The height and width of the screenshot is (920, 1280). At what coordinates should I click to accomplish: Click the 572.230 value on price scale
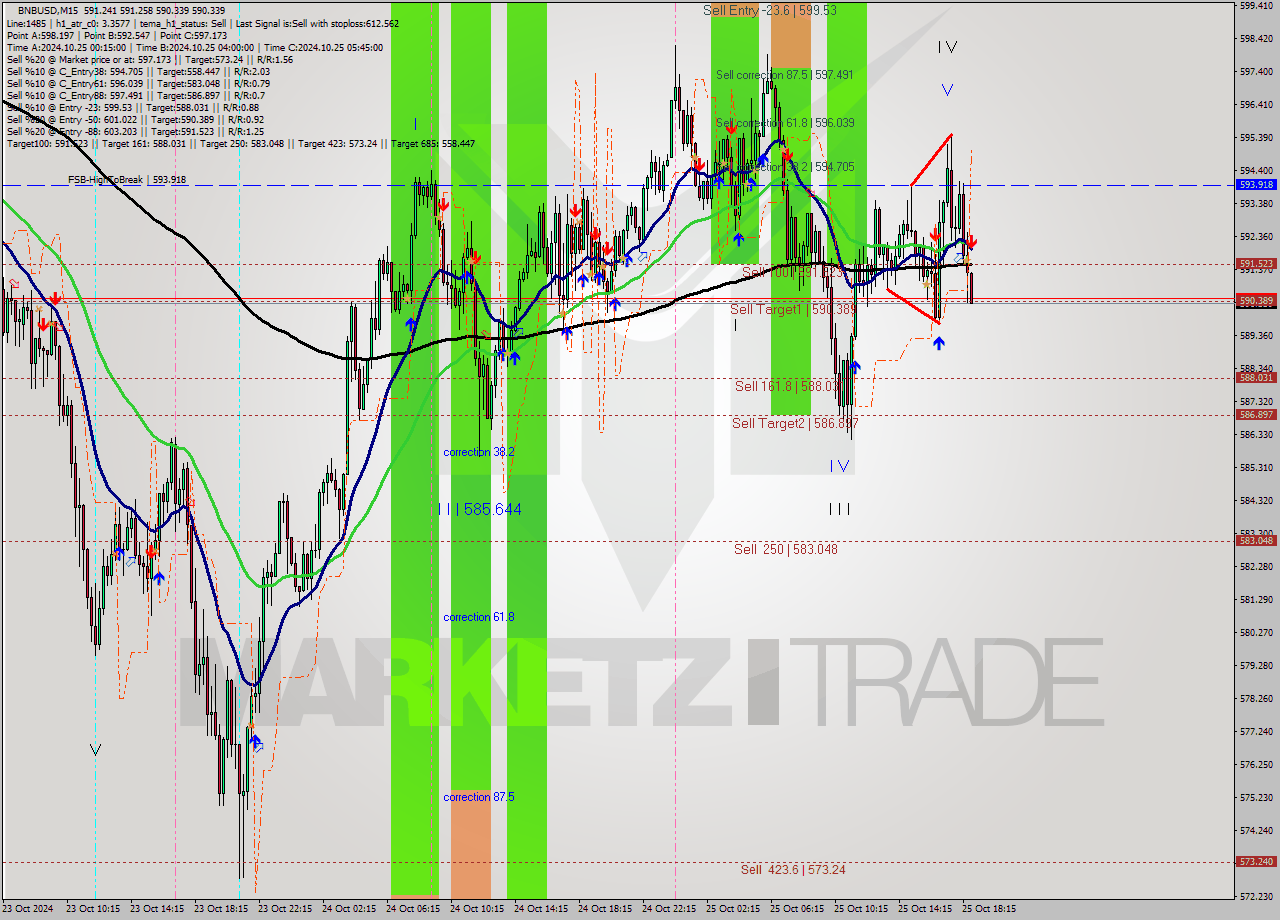1256,896
